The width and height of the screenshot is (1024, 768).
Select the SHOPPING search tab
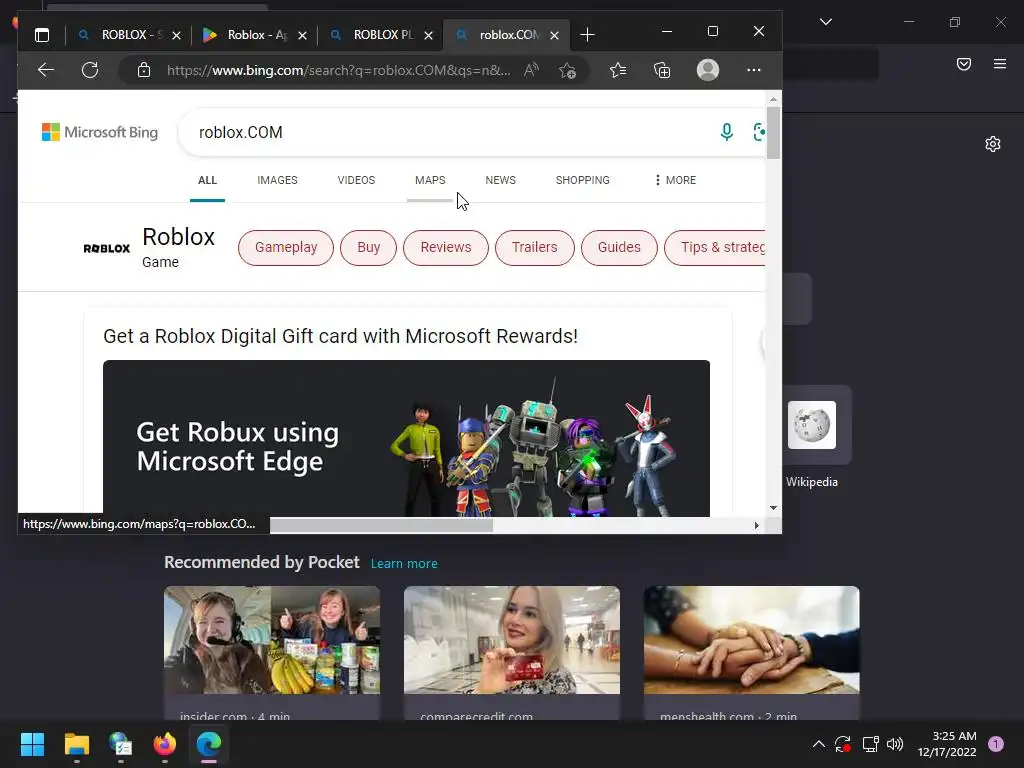click(x=583, y=180)
